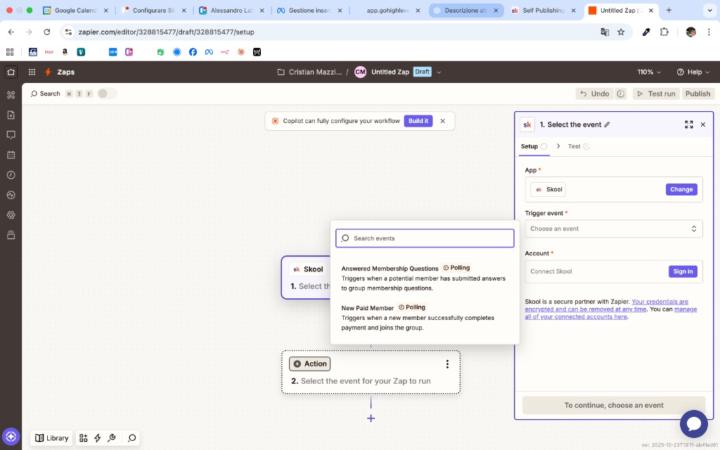Click the components icon next to Library
Screen dimensions: 720x450
(83, 438)
